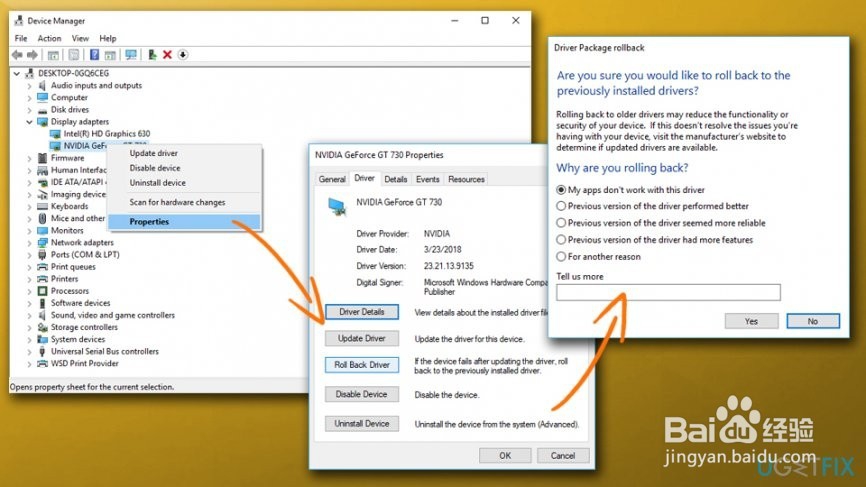Screen dimensions: 866x487
Task: Switch to the Events tab in Properties
Action: 427,179
